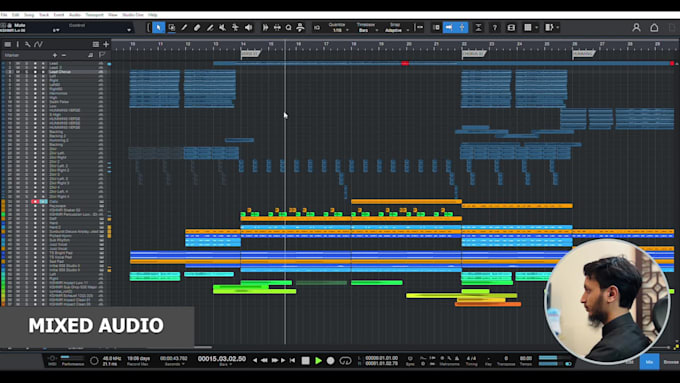Click Return to Zero button
Viewport: 680px width, 383px height.
(292, 360)
